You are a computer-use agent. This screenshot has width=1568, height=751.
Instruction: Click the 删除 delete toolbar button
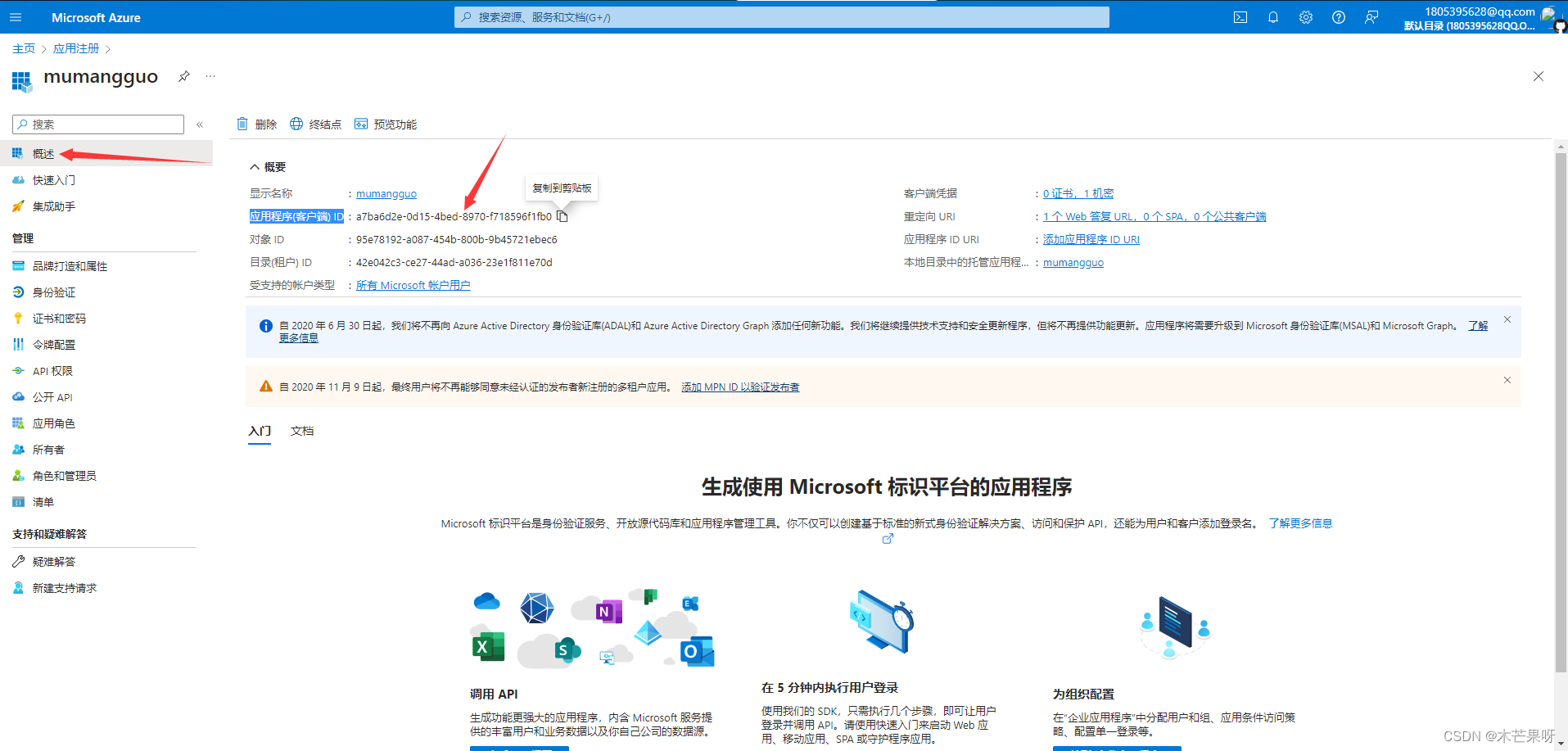pos(257,124)
